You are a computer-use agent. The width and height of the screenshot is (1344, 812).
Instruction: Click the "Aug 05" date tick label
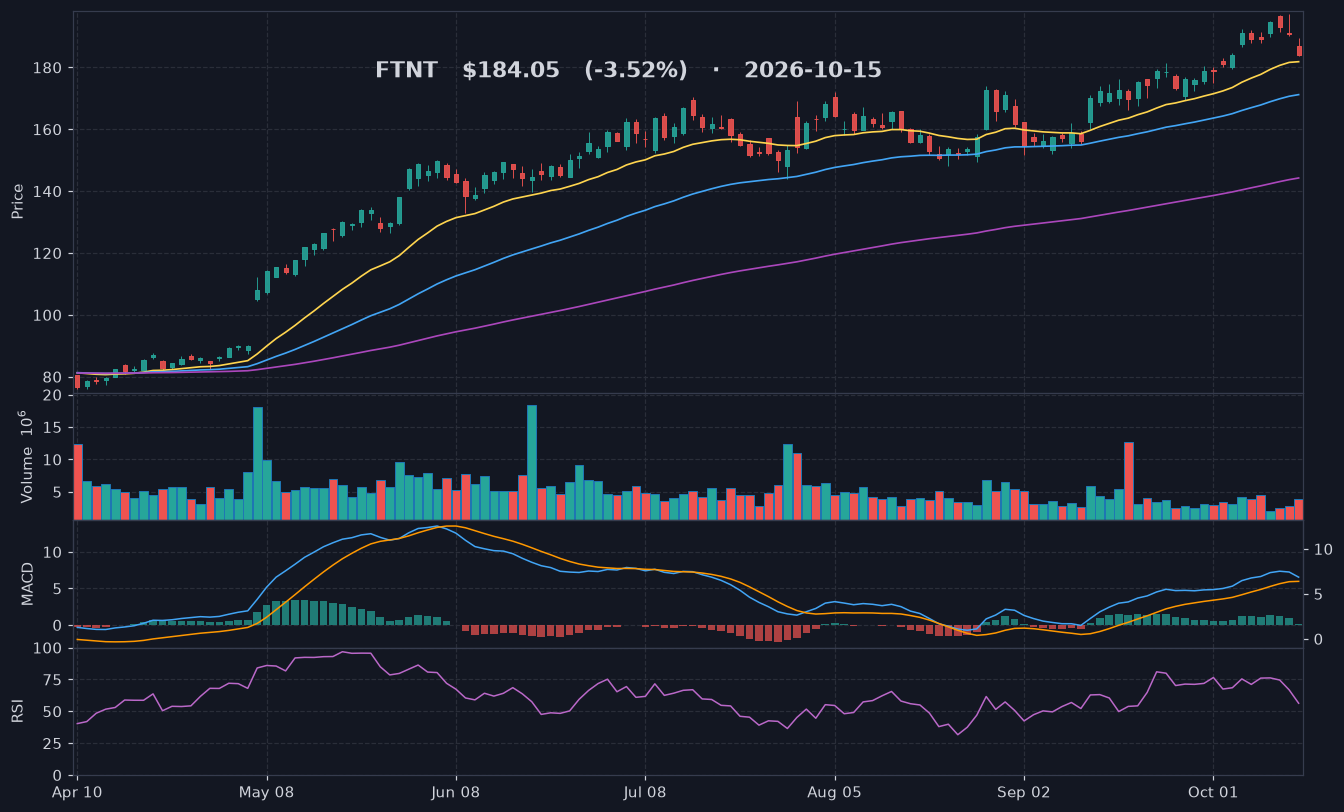pos(834,793)
